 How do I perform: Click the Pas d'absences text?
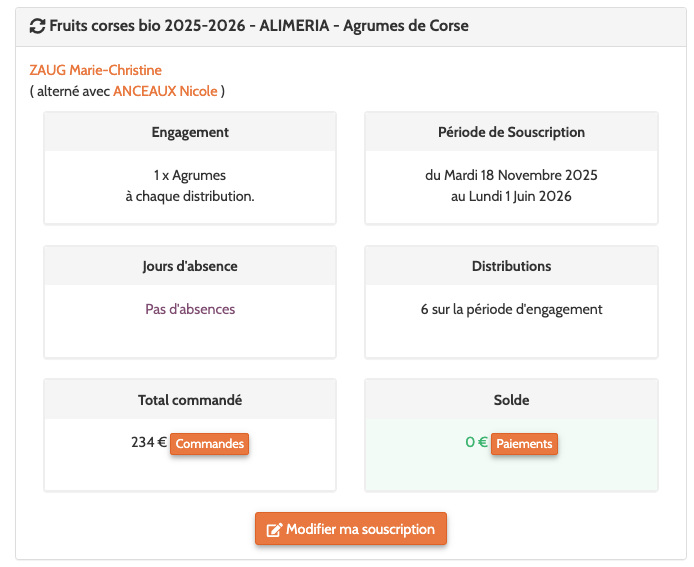190,309
